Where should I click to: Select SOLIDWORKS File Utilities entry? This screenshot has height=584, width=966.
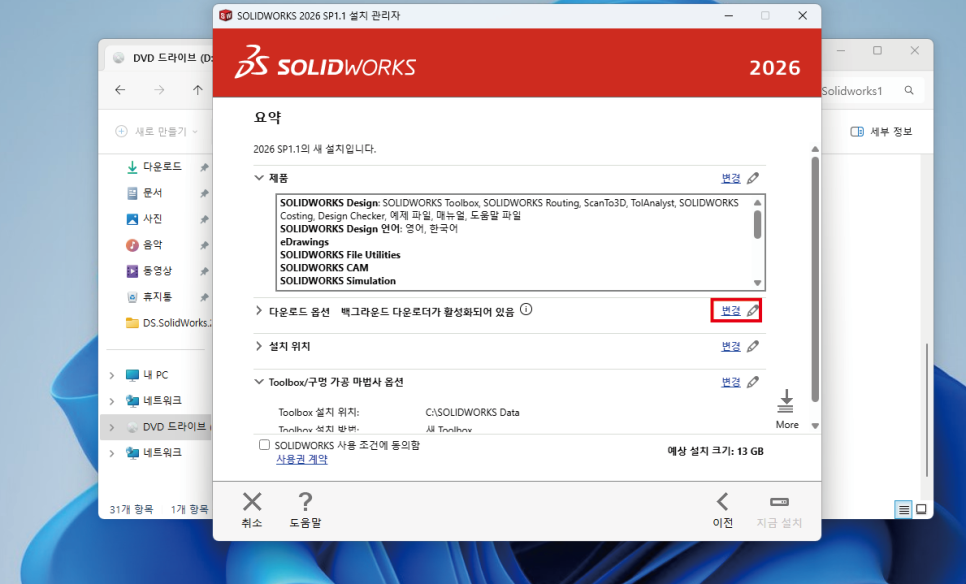(340, 255)
